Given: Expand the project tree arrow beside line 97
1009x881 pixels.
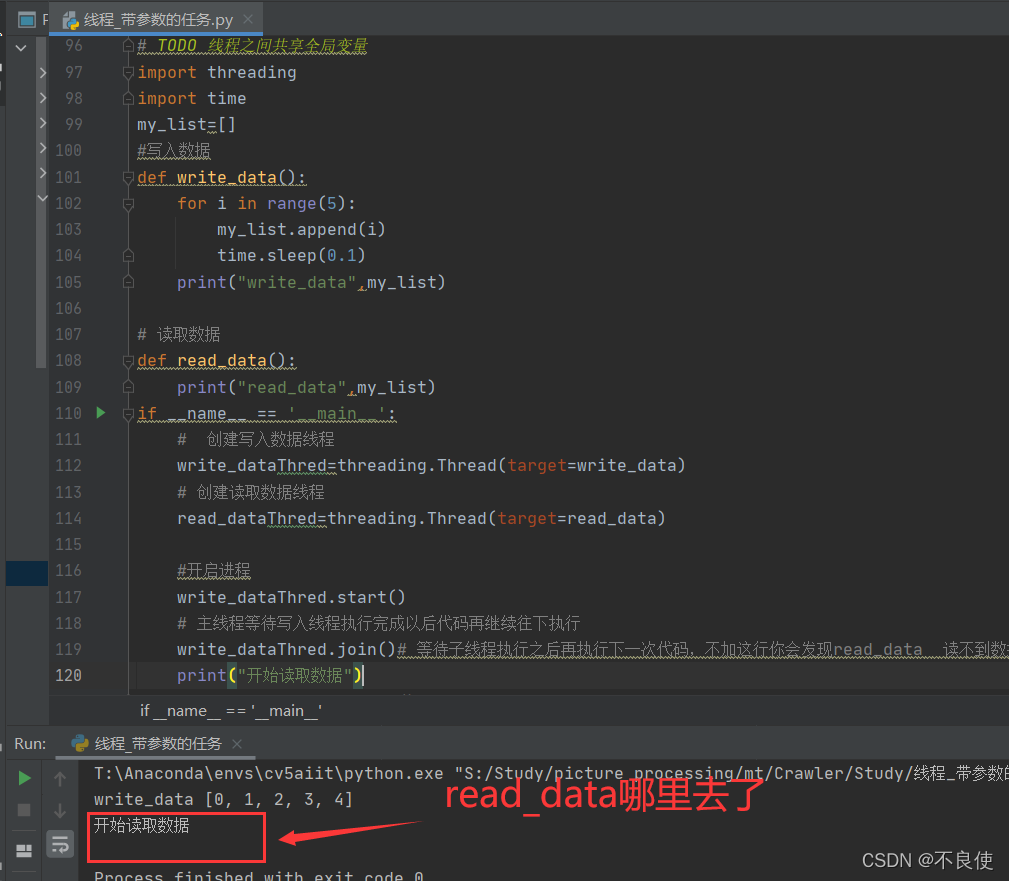Looking at the screenshot, I should 42,72.
